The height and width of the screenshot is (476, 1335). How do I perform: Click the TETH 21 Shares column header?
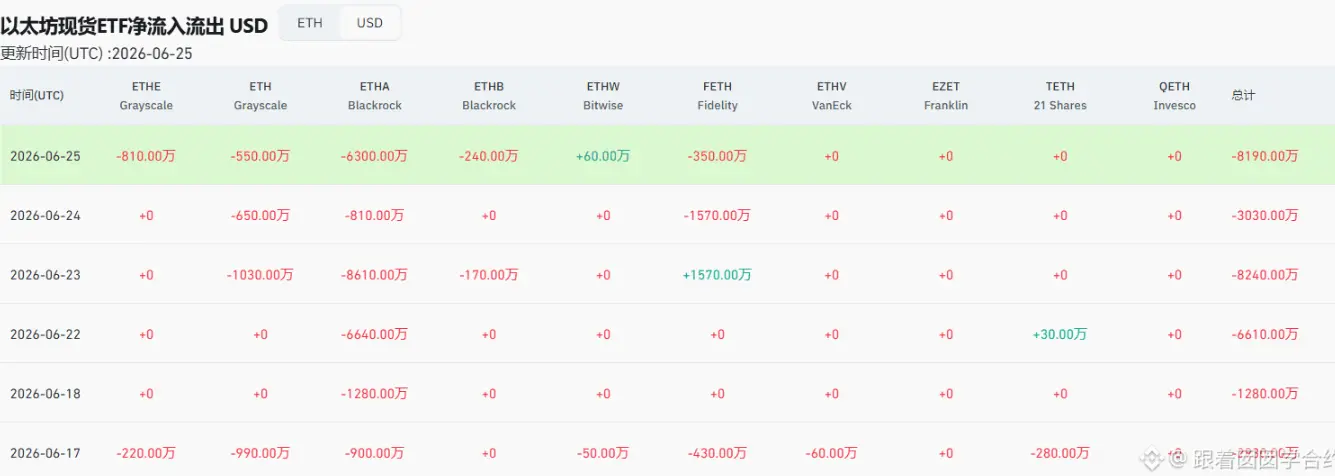(1060, 96)
